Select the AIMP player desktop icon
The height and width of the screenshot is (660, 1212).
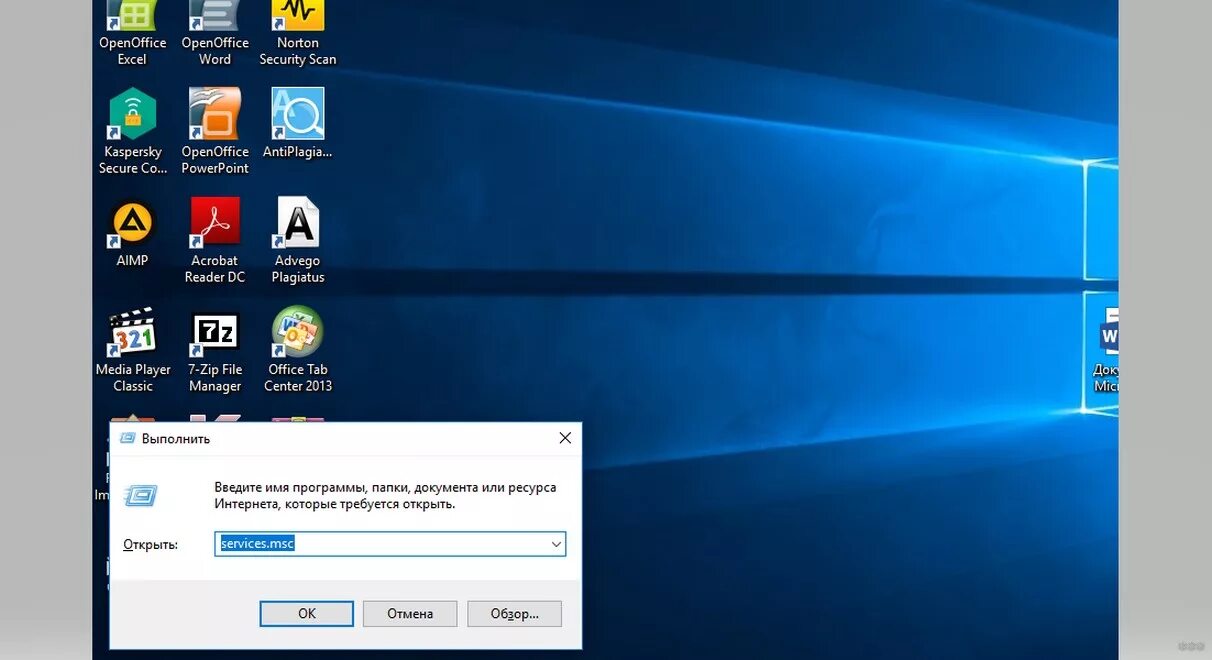click(132, 231)
